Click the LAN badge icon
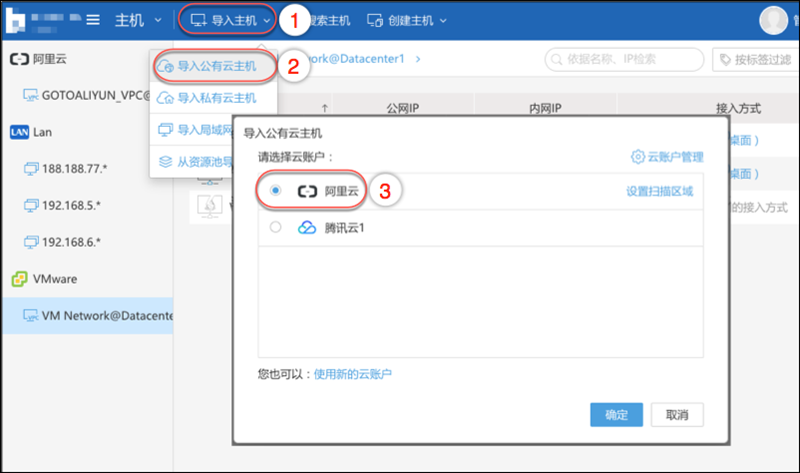Screen dimensions: 800x473 pos(19,132)
